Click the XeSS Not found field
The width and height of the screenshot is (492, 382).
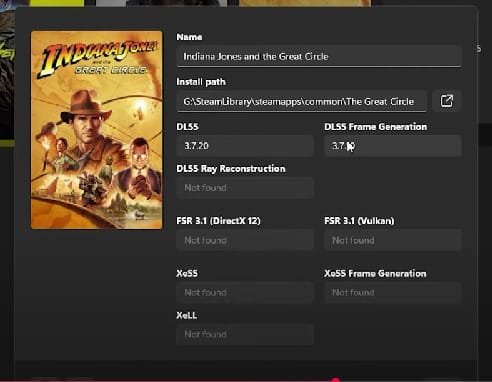(245, 293)
